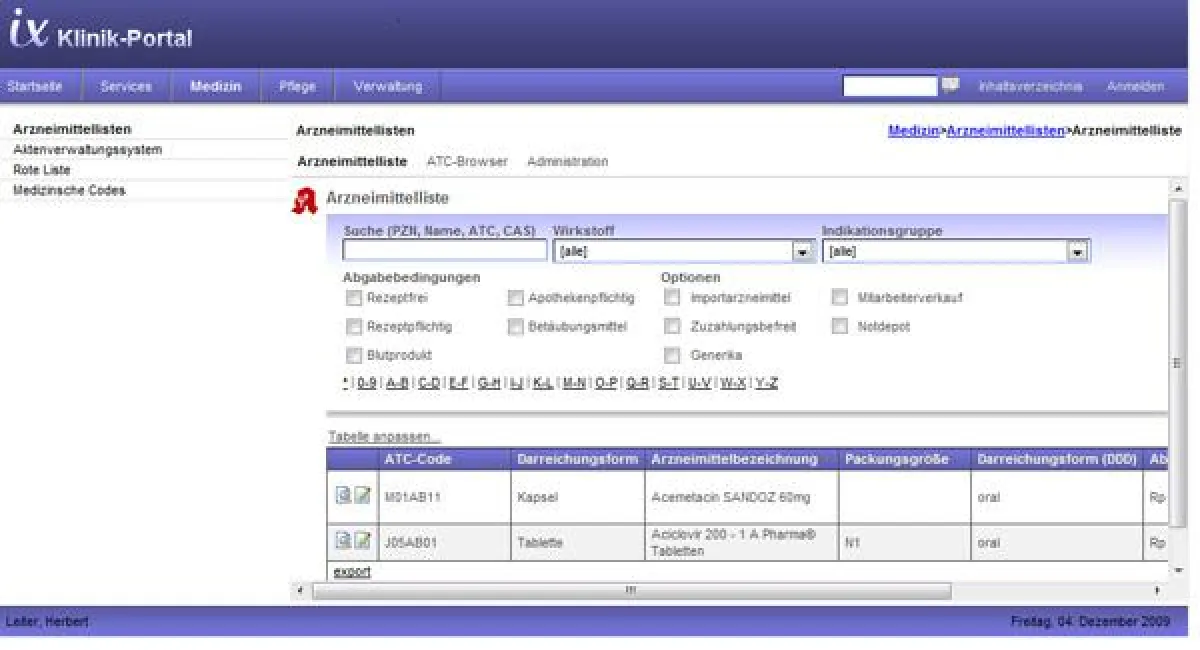Image resolution: width=1200 pixels, height=650 pixels.
Task: Open the Tabelle anpassen link
Action: [x=384, y=437]
